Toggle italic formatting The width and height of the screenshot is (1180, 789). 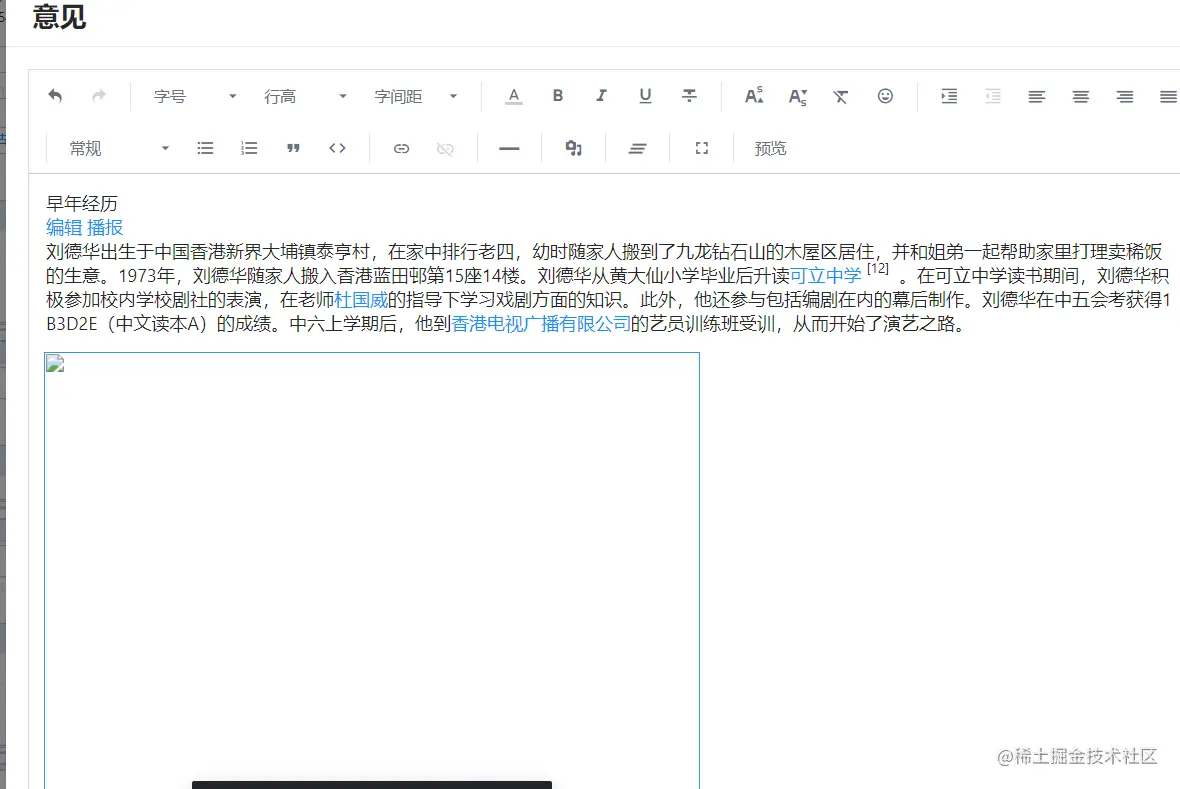coord(601,96)
